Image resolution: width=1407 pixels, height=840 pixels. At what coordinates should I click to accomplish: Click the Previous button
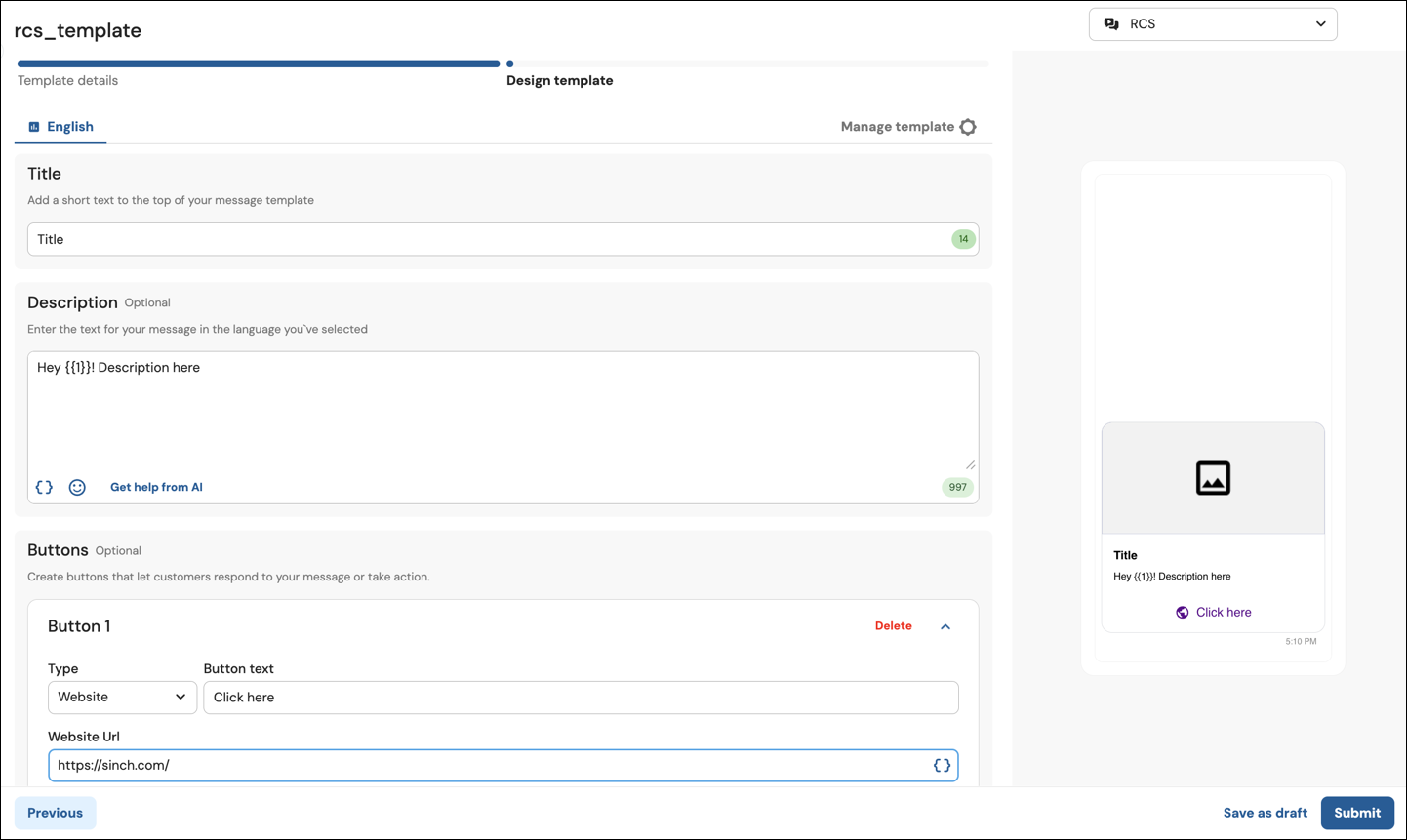point(55,812)
